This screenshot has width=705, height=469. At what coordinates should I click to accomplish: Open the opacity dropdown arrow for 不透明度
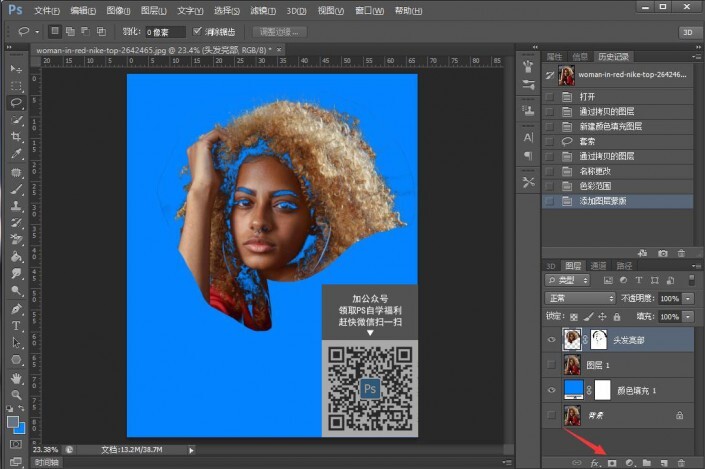pyautogui.click(x=690, y=298)
